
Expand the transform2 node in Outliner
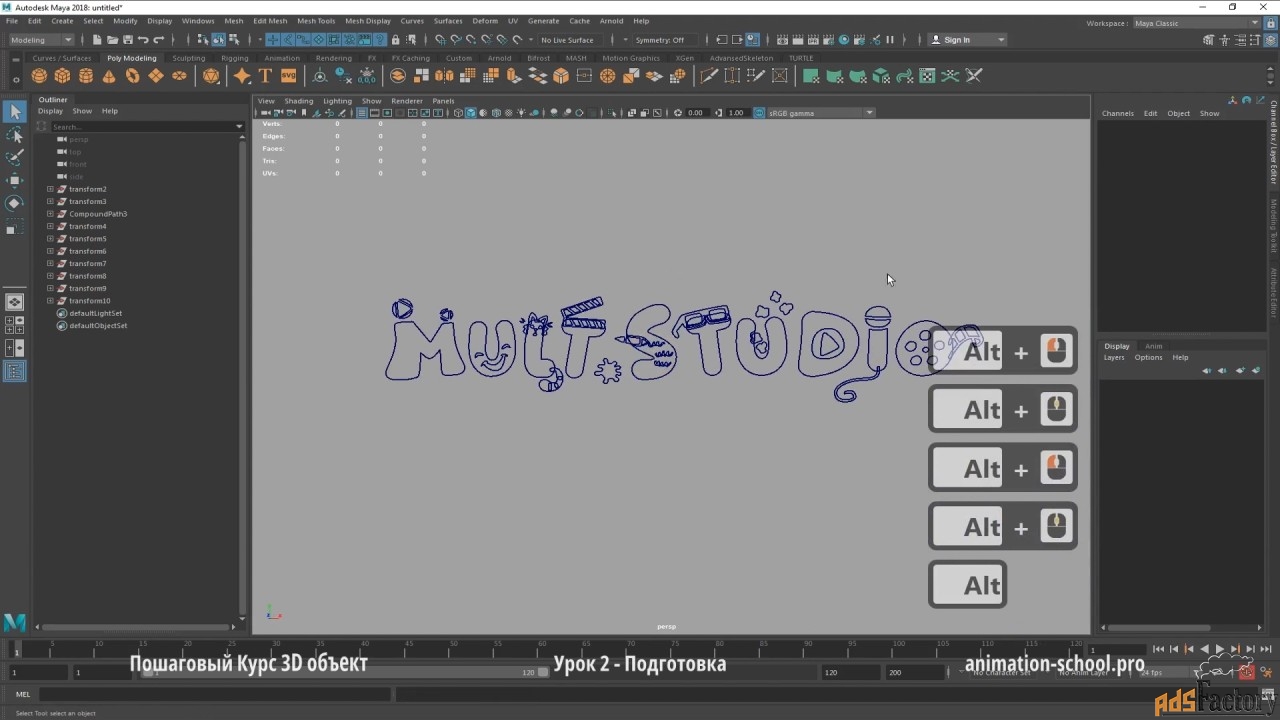coord(50,189)
